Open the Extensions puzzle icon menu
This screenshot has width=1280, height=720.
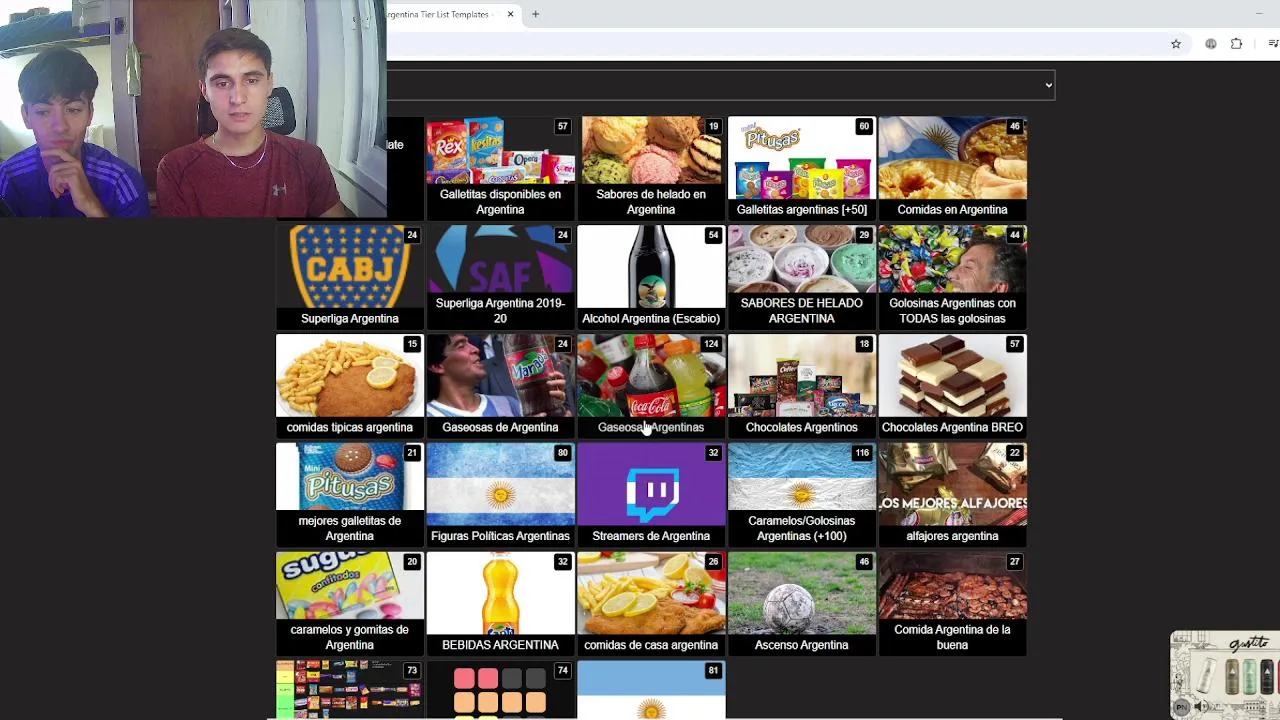pos(1236,44)
